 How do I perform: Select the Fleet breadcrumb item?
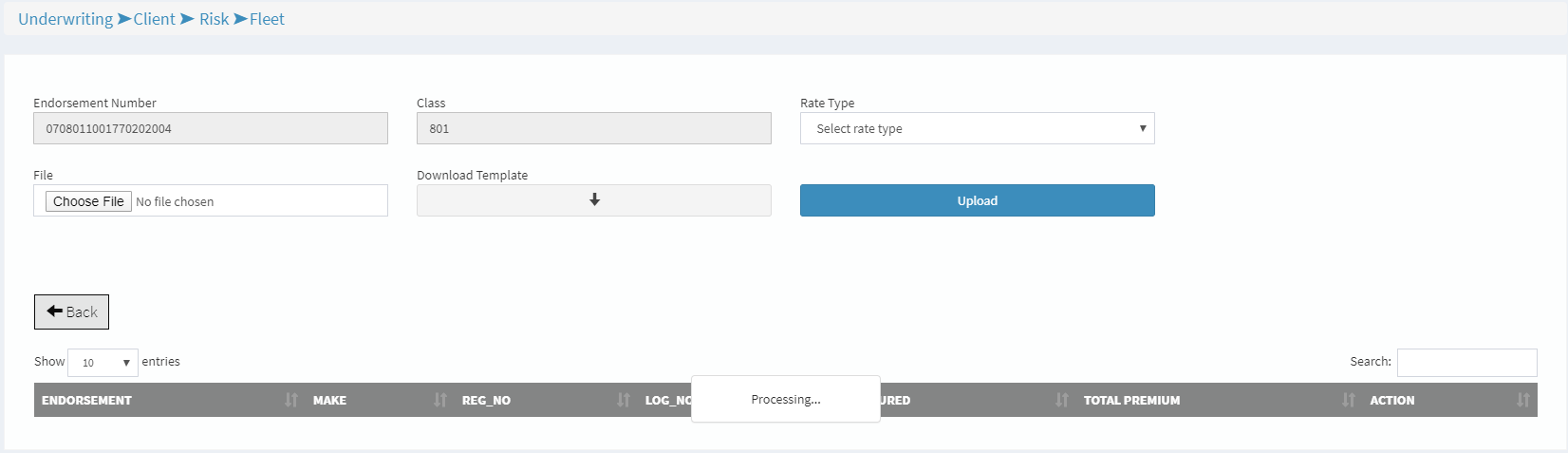[x=267, y=19]
